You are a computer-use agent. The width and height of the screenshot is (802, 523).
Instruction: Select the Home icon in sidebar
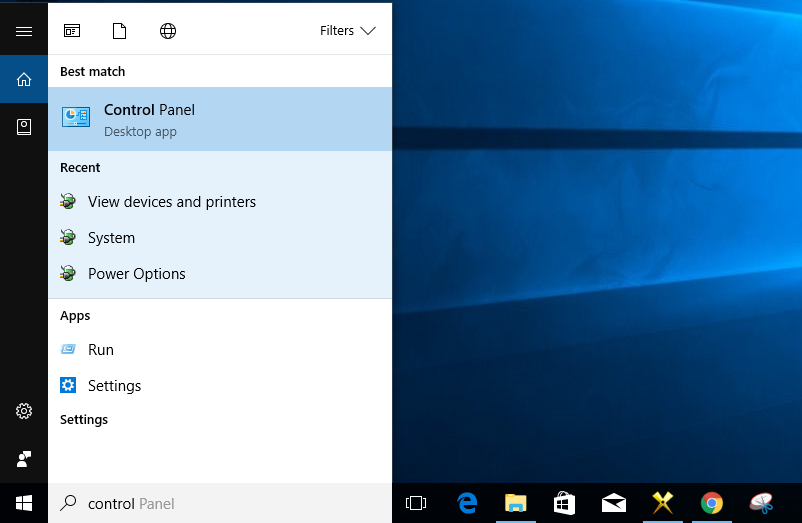pos(24,79)
